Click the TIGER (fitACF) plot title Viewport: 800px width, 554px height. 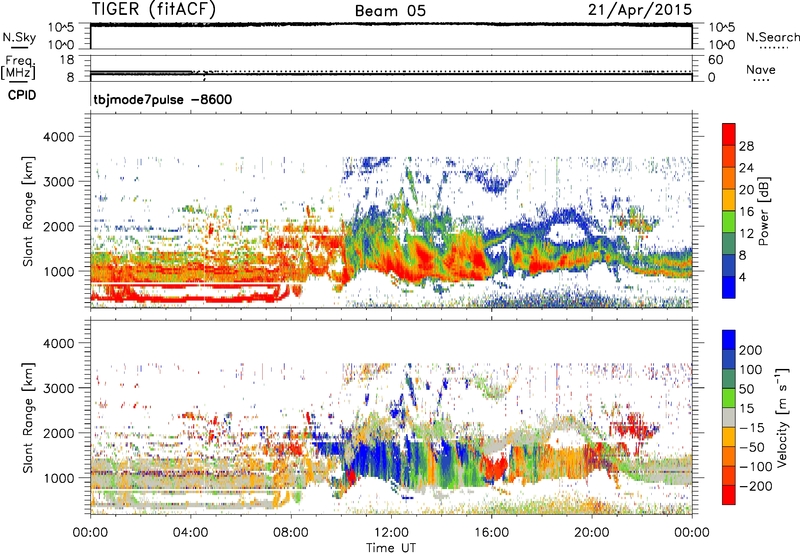[154, 10]
